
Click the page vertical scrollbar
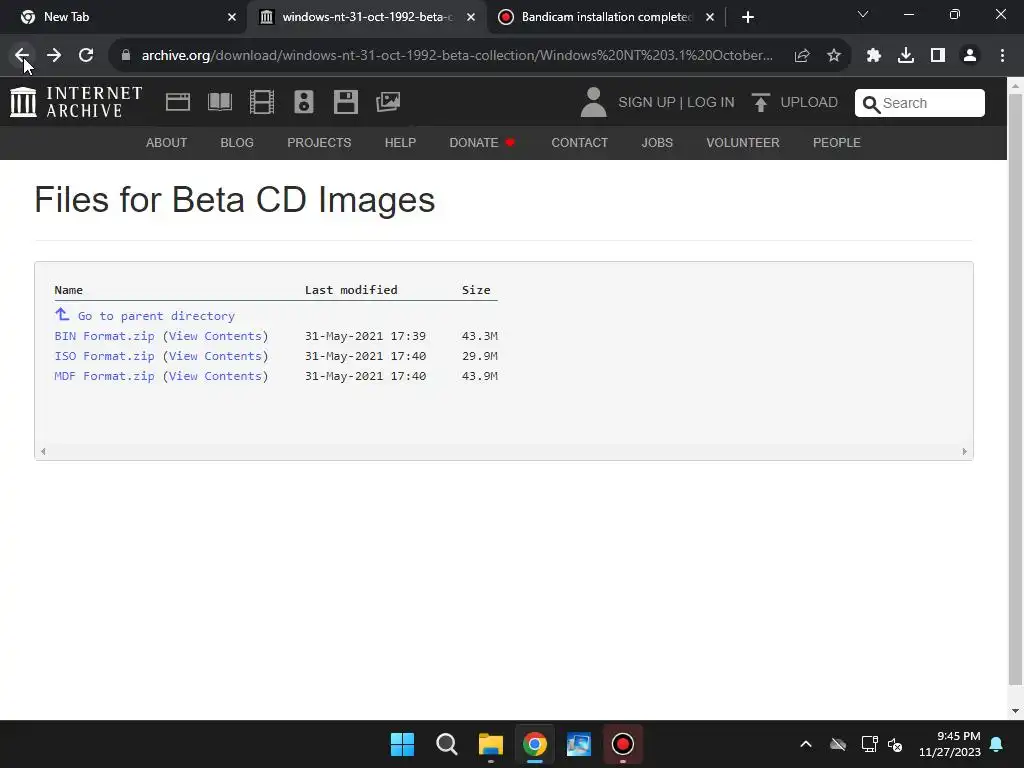[1015, 389]
